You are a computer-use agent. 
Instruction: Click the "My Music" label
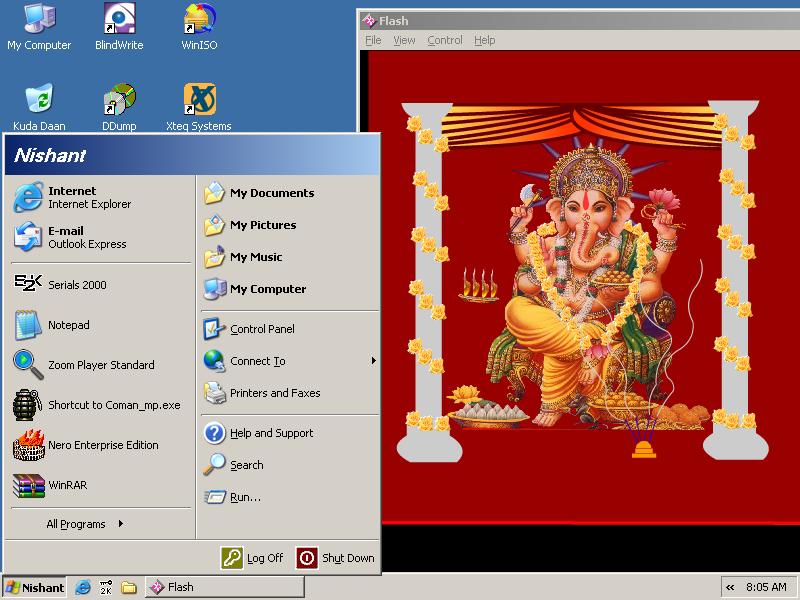pyautogui.click(x=256, y=257)
